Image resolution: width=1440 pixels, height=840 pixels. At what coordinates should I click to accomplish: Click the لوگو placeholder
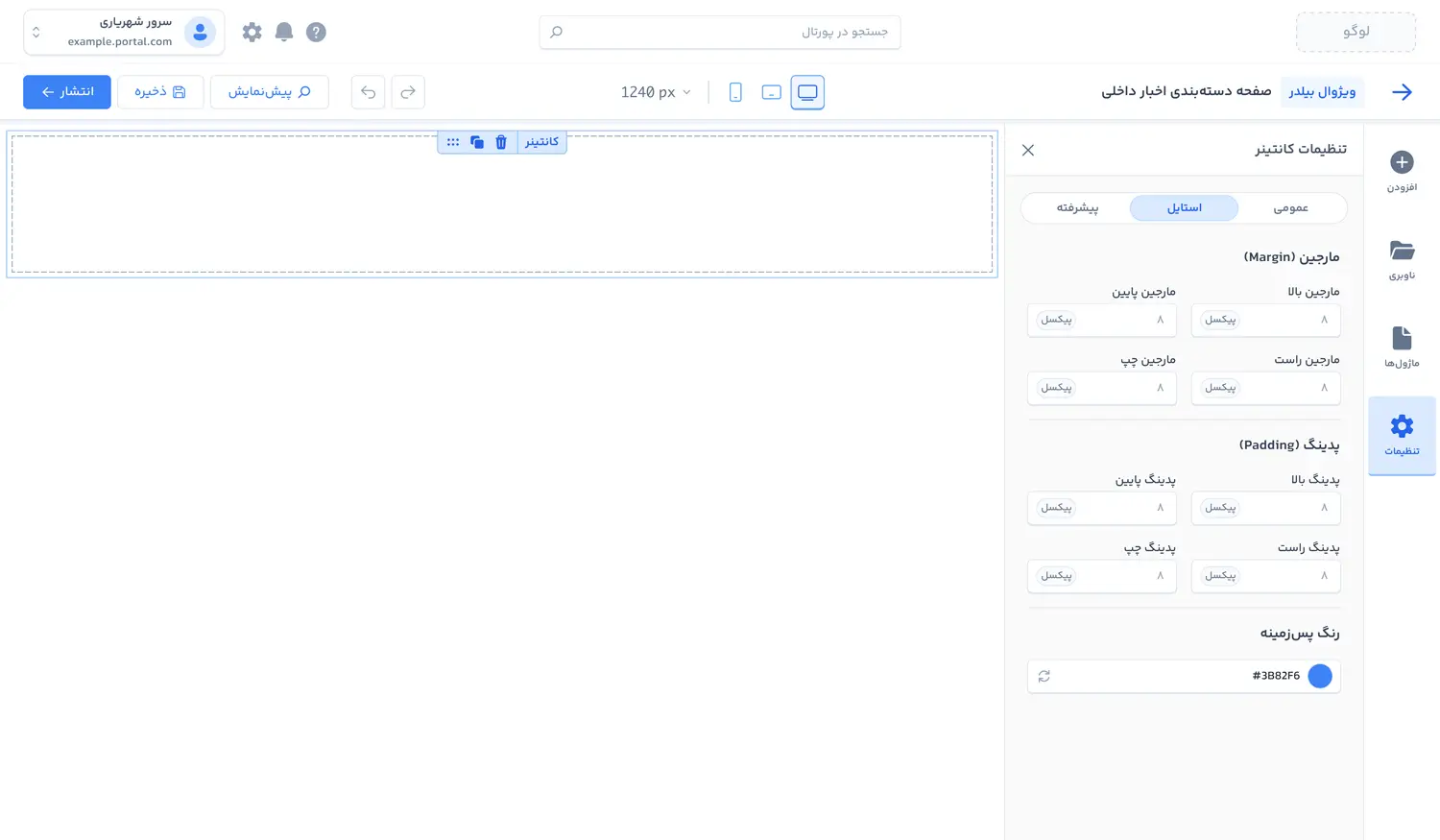[1356, 32]
